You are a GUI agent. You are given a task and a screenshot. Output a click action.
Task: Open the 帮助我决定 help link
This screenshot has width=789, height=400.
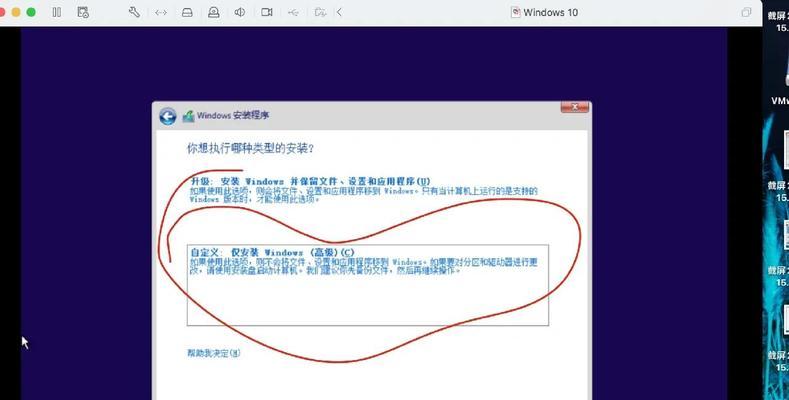[x=214, y=353]
